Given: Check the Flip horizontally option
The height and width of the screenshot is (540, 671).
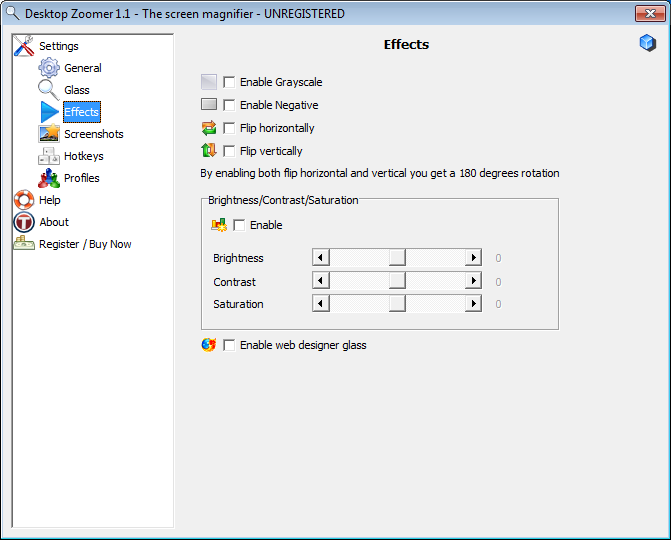Looking at the screenshot, I should click(x=230, y=128).
